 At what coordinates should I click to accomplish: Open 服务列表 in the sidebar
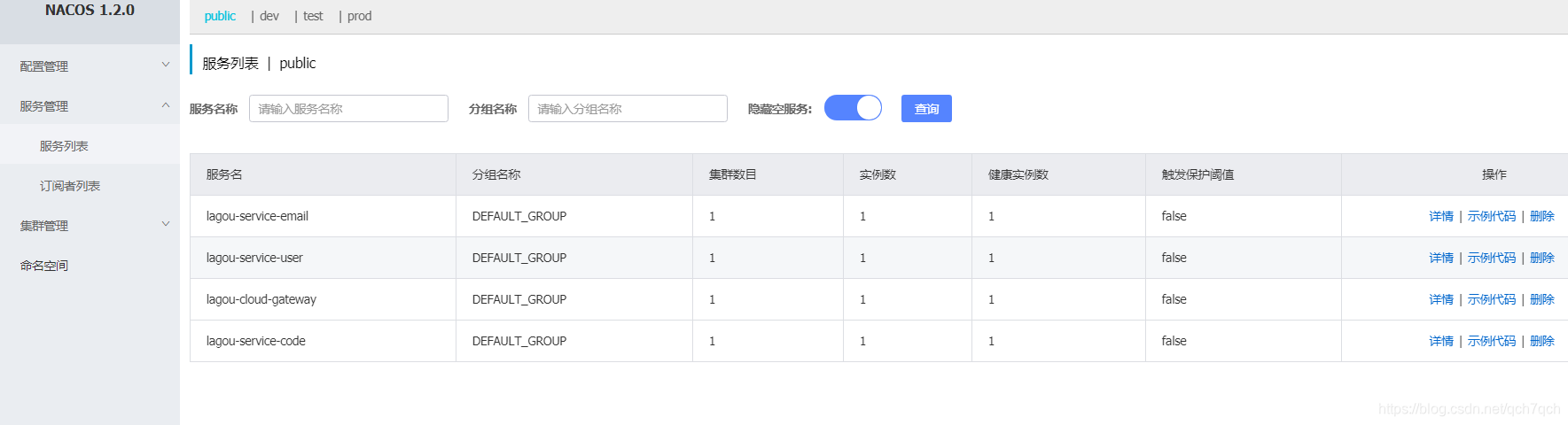(64, 146)
